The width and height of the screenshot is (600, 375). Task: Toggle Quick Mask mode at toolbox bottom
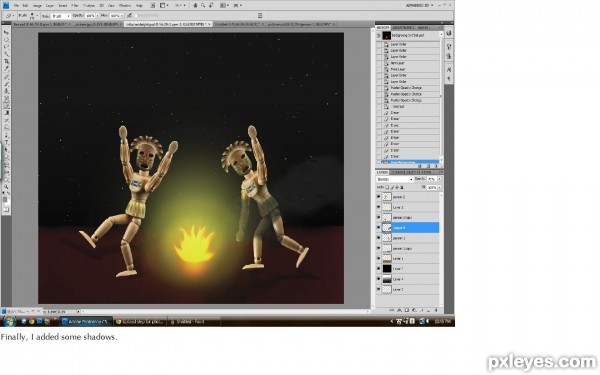click(x=6, y=210)
